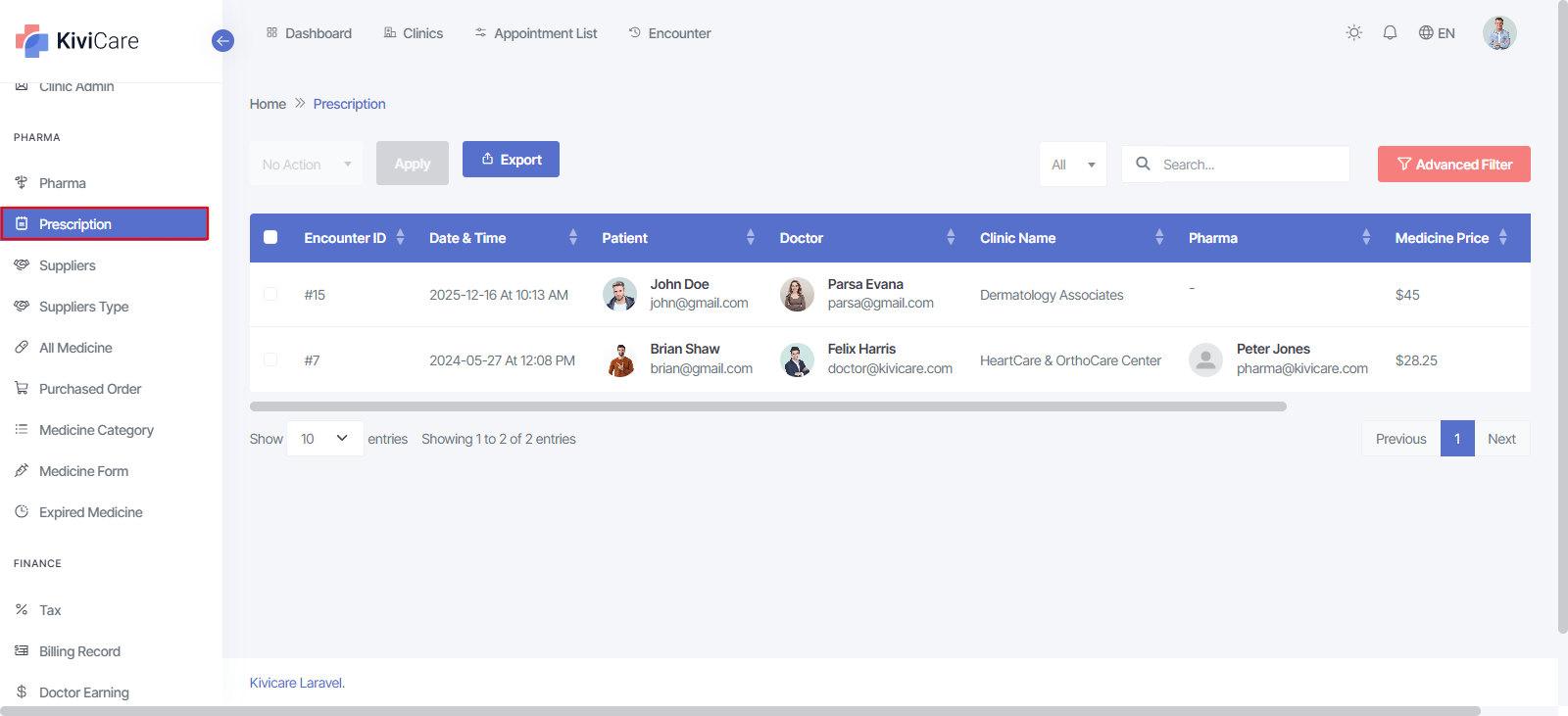Click the Export button
This screenshot has height=716, width=1568.
point(511,160)
